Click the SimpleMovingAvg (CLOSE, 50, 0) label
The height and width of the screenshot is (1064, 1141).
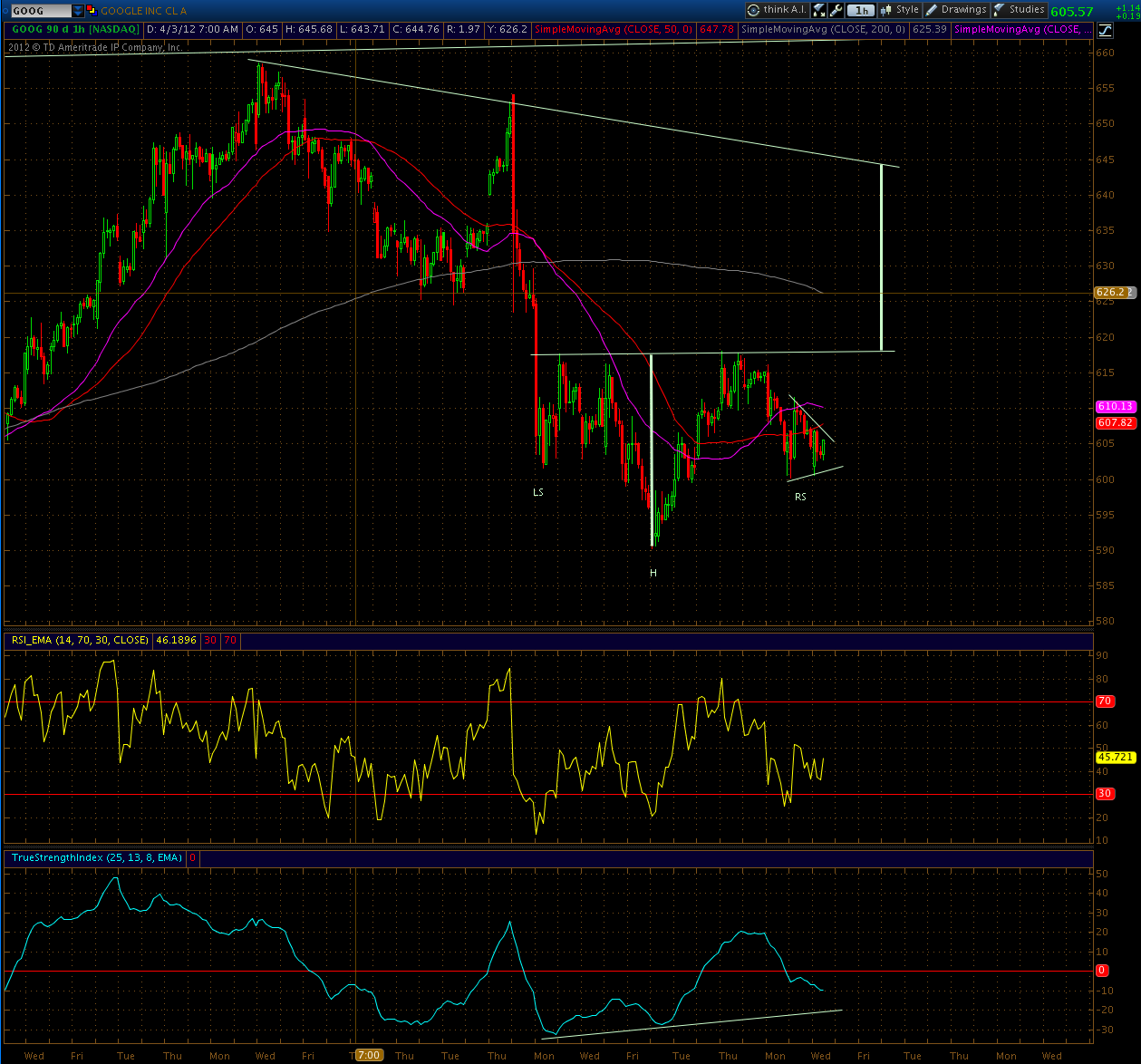point(614,30)
